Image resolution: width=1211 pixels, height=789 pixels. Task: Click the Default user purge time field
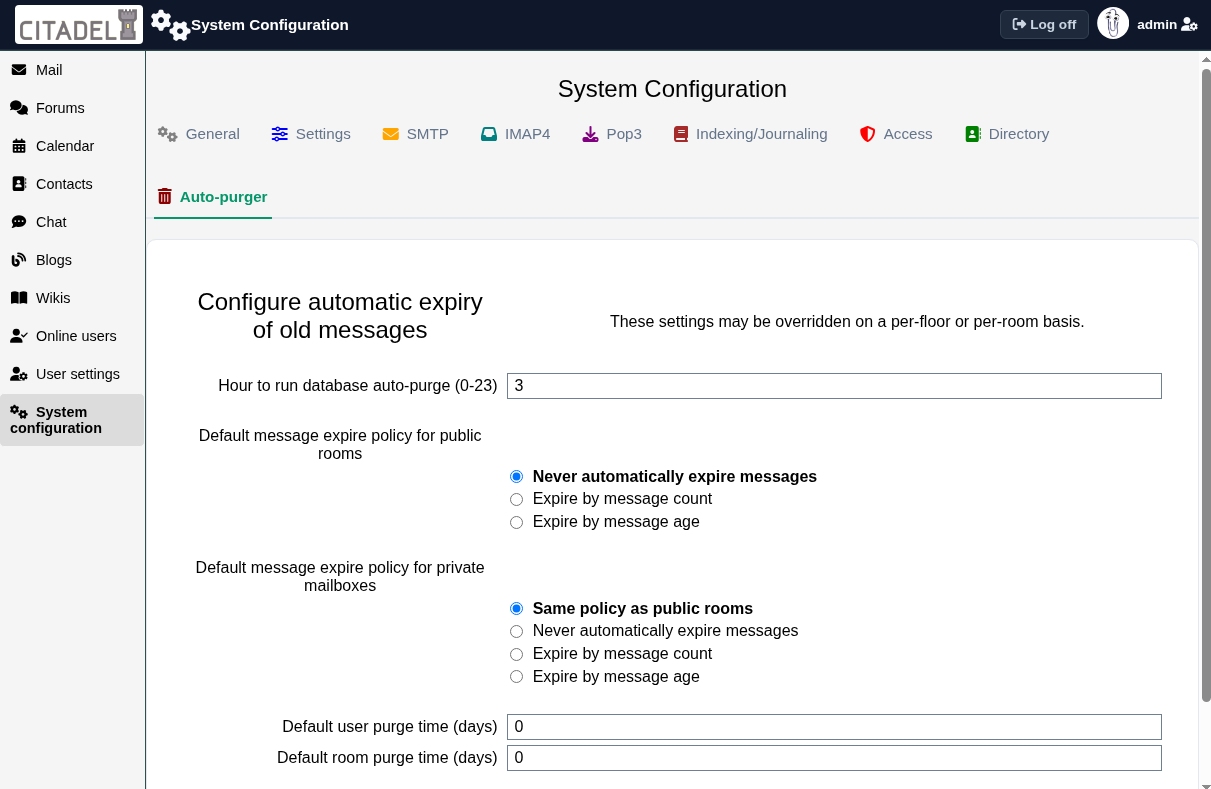[834, 727]
